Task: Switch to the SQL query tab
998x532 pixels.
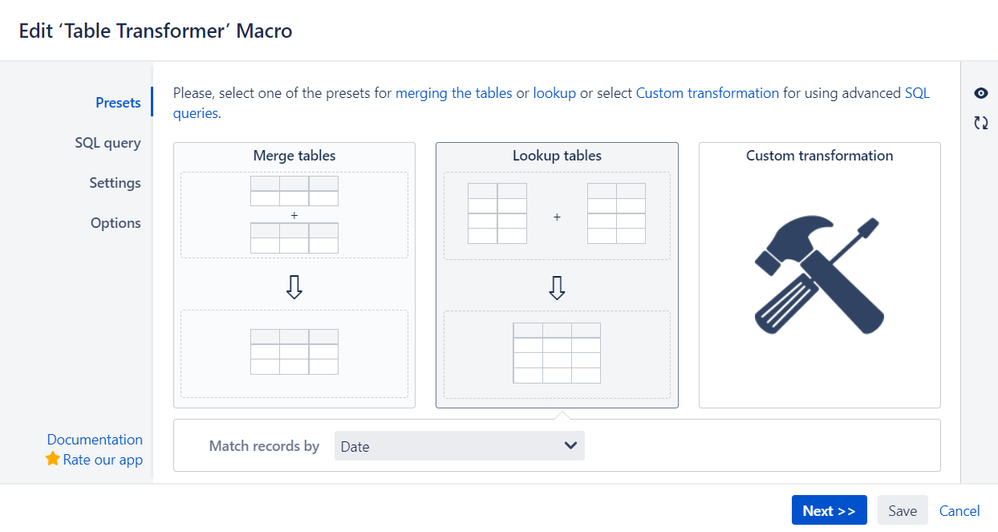Action: pyautogui.click(x=108, y=143)
